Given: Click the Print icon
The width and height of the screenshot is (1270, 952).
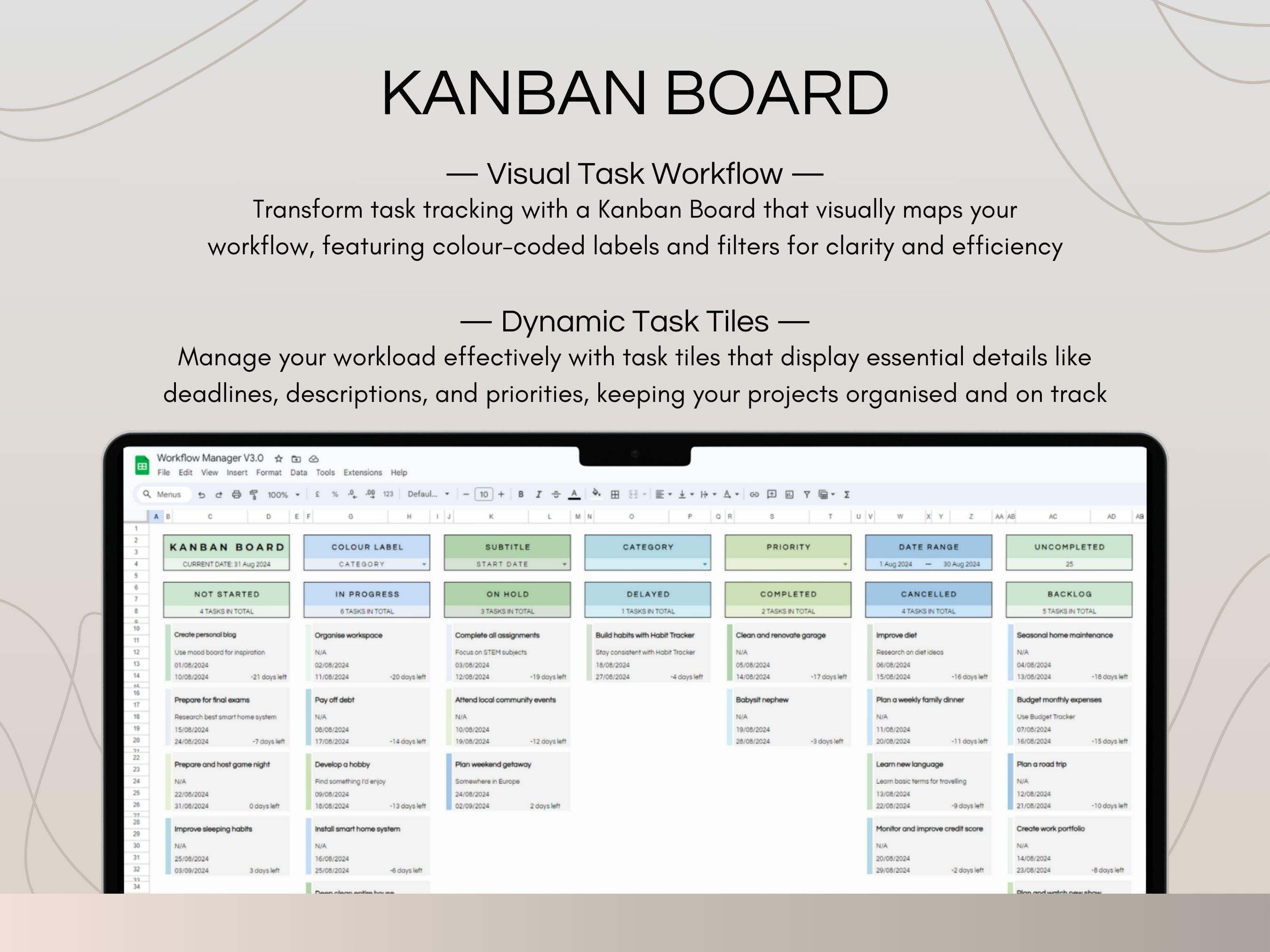Looking at the screenshot, I should tap(237, 495).
